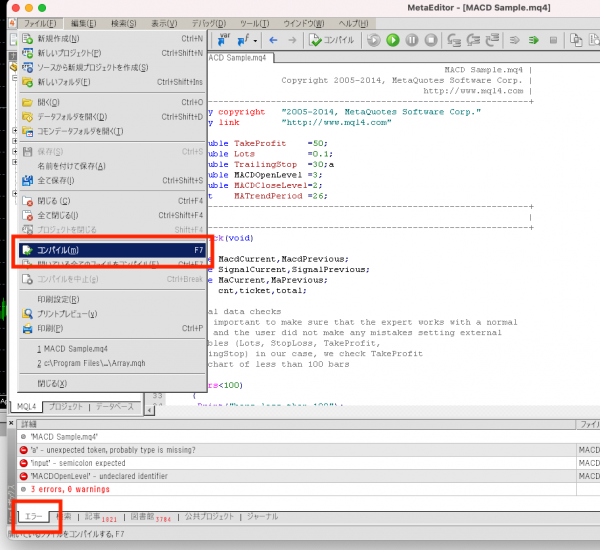Image resolution: width=600 pixels, height=550 pixels.
Task: Click the horizontal scrollbar left arrow
Action: tap(150, 410)
